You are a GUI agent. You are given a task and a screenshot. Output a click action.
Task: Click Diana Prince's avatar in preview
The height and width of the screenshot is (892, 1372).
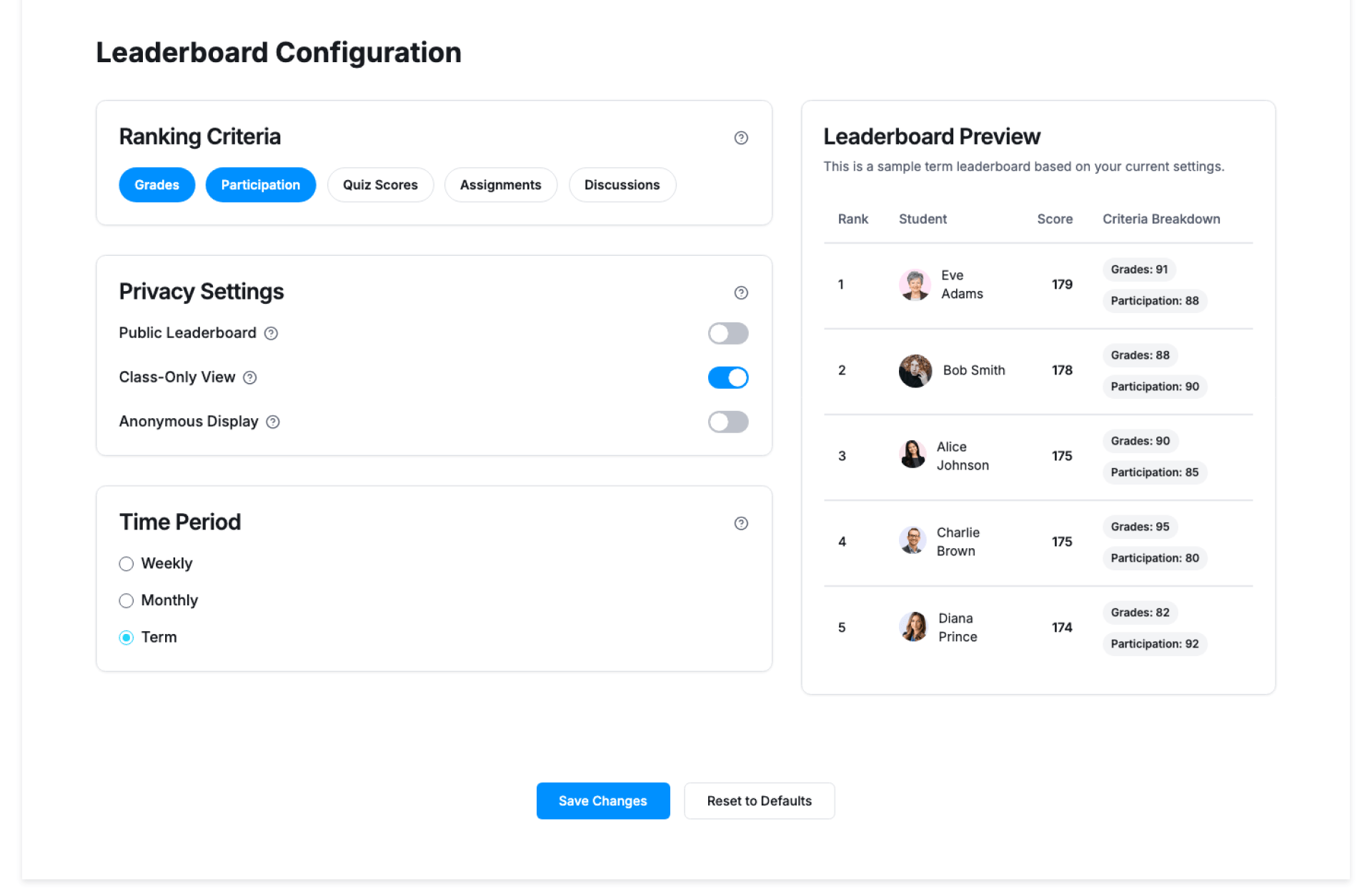point(913,627)
